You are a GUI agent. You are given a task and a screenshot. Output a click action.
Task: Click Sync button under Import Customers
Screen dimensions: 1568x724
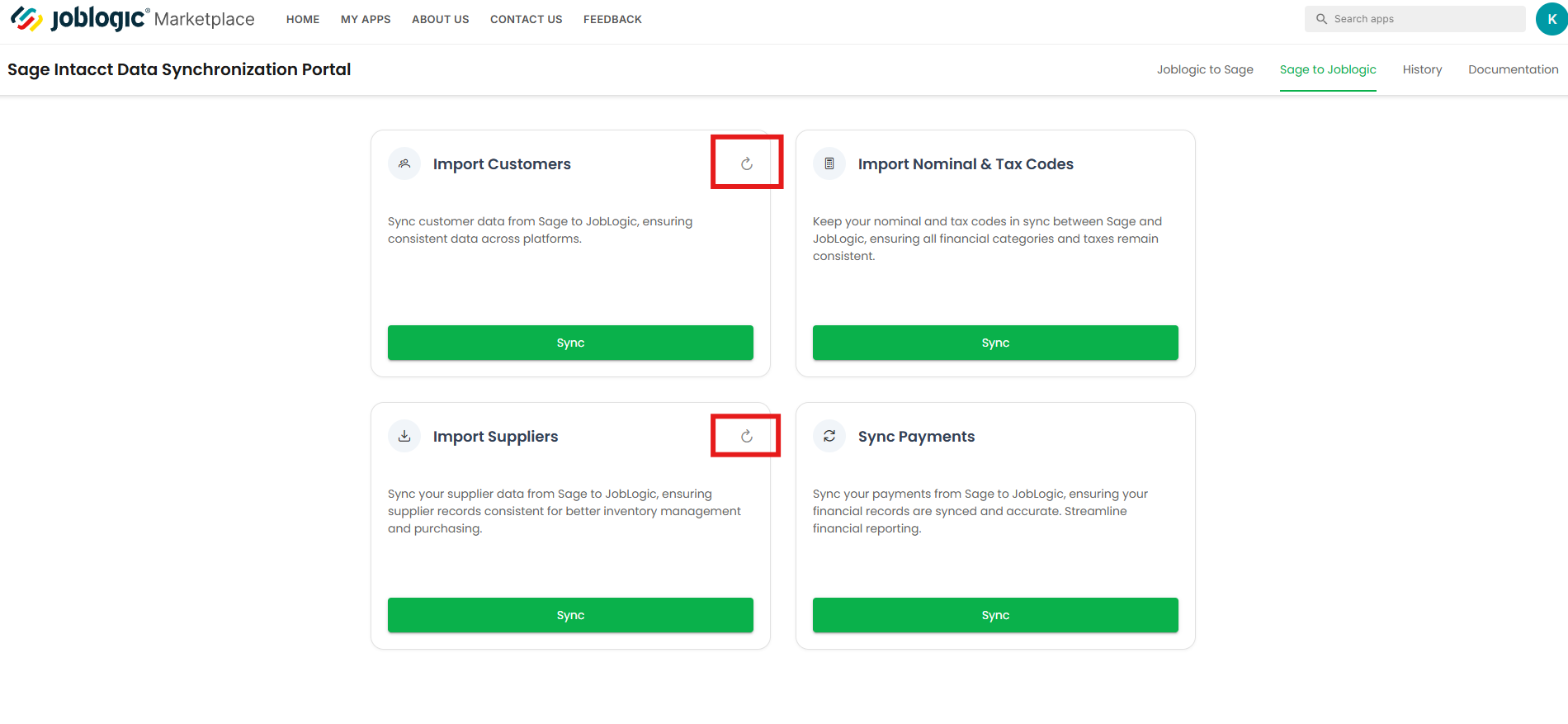pyautogui.click(x=570, y=343)
